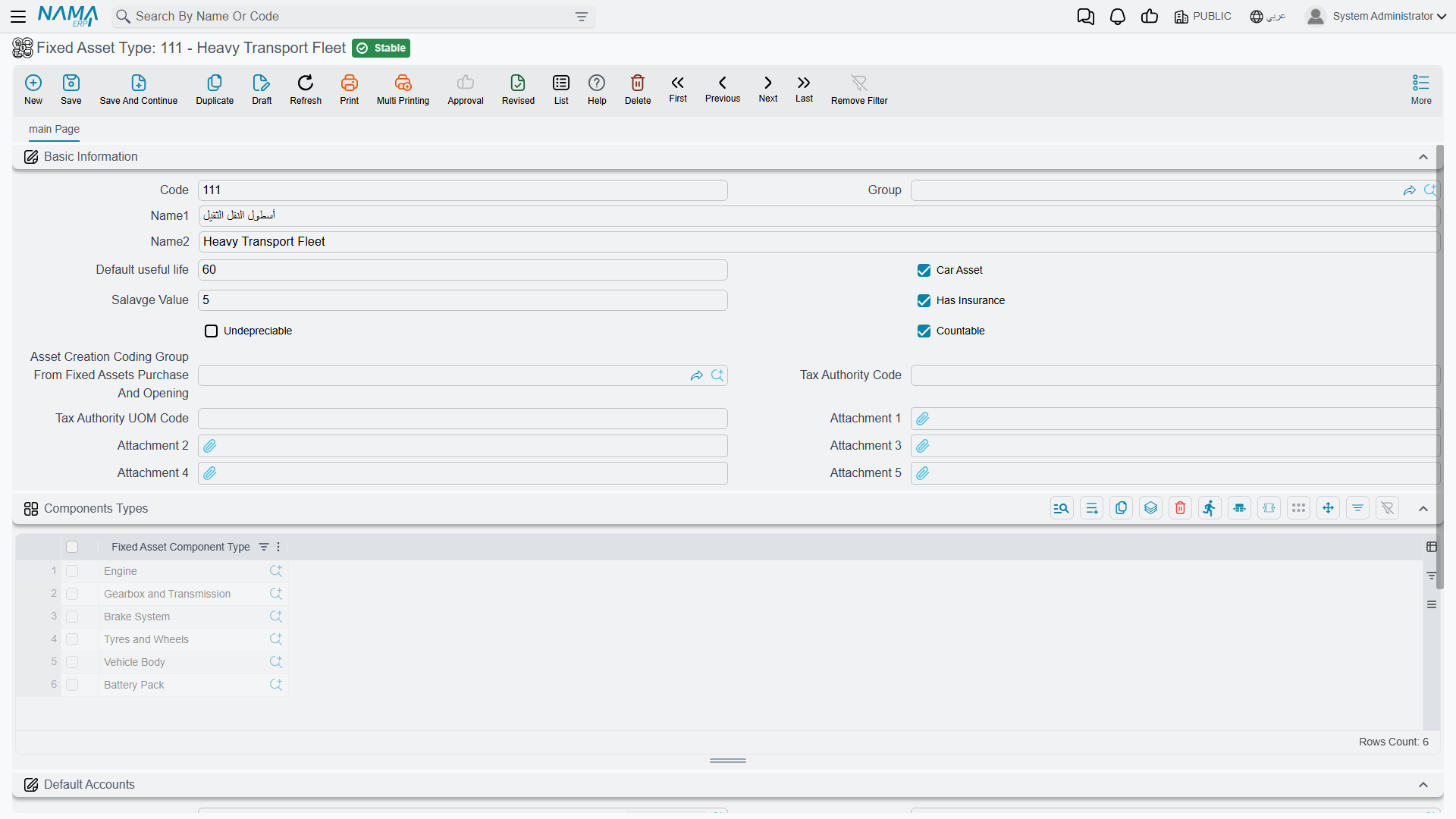Open More toolbar options
The height and width of the screenshot is (819, 1456).
tap(1421, 89)
